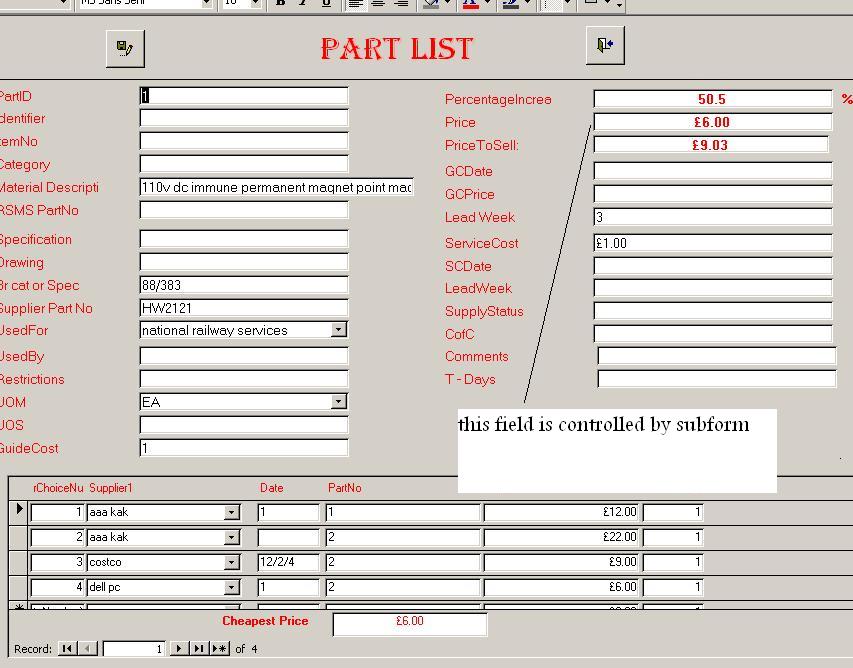Open the UsedFor dropdown arrow

click(338, 330)
